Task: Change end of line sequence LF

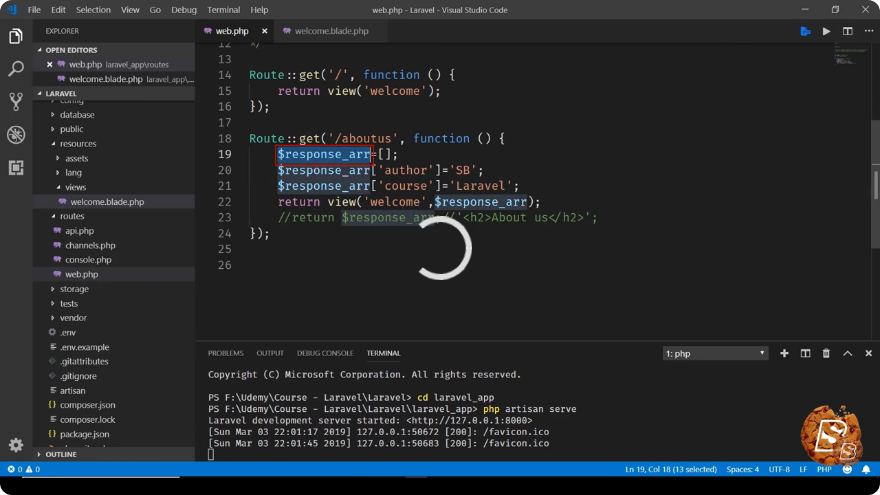Action: [x=803, y=469]
